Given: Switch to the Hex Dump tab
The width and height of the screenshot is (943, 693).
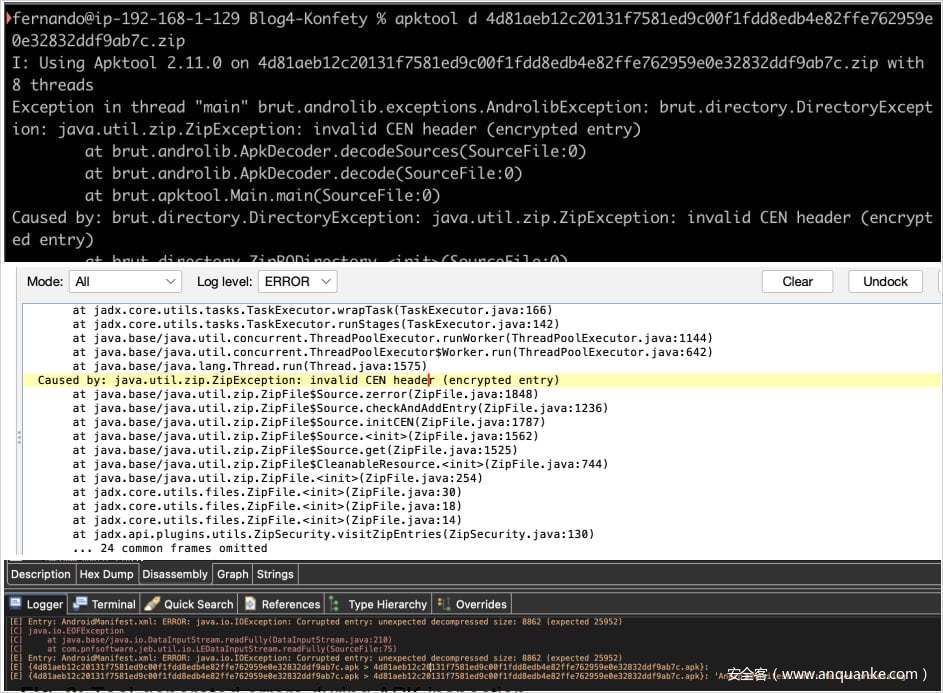Looking at the screenshot, I should click(x=106, y=574).
